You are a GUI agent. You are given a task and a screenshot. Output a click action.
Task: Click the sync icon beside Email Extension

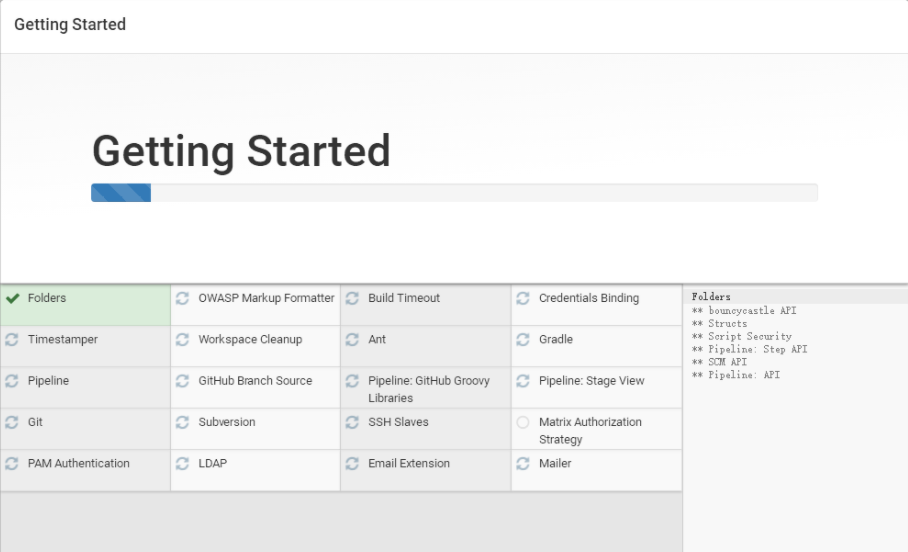coord(352,463)
